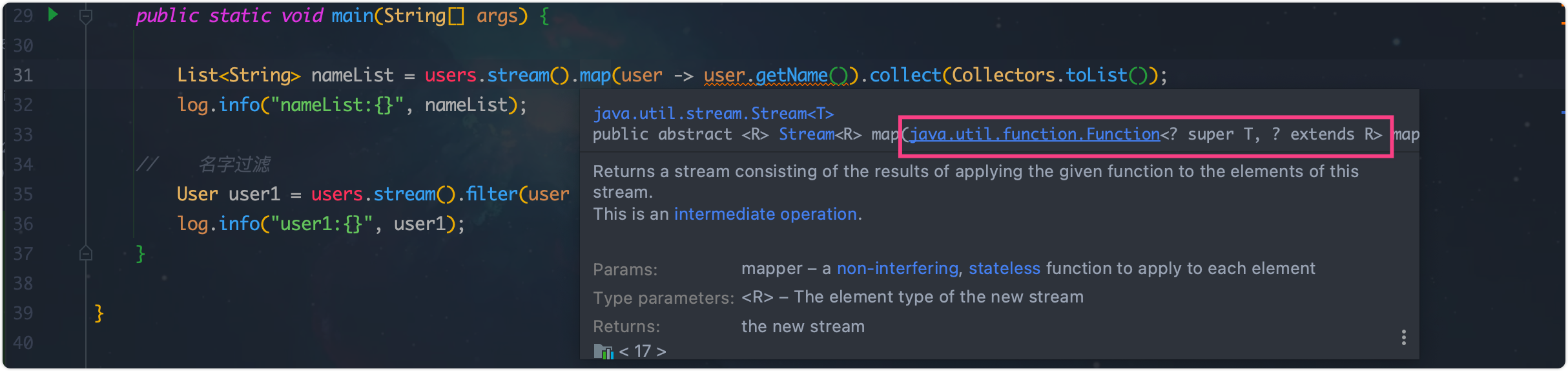This screenshot has width=1568, height=371.
Task: Click the JDK 17 library icon in popup
Action: pyautogui.click(x=603, y=352)
